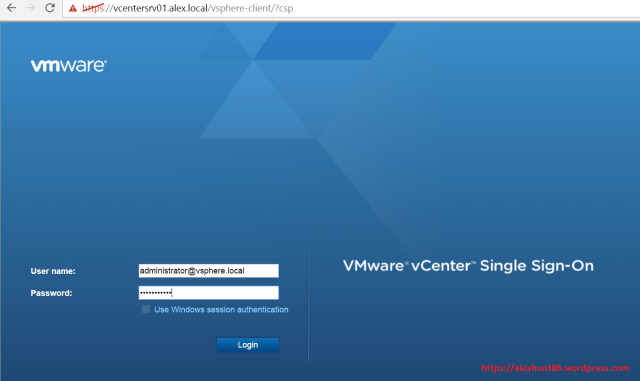Reload the vSphere client page
640x381 pixels.
50,8
